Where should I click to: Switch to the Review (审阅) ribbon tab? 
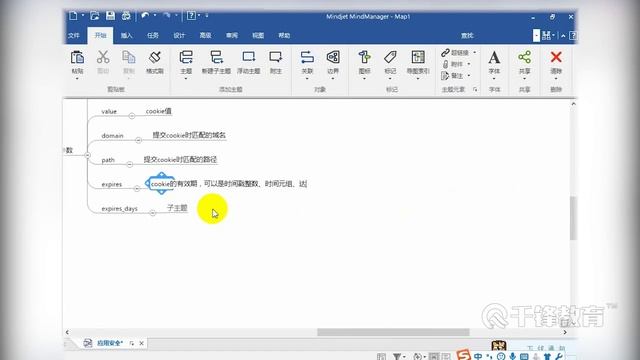[x=232, y=36]
